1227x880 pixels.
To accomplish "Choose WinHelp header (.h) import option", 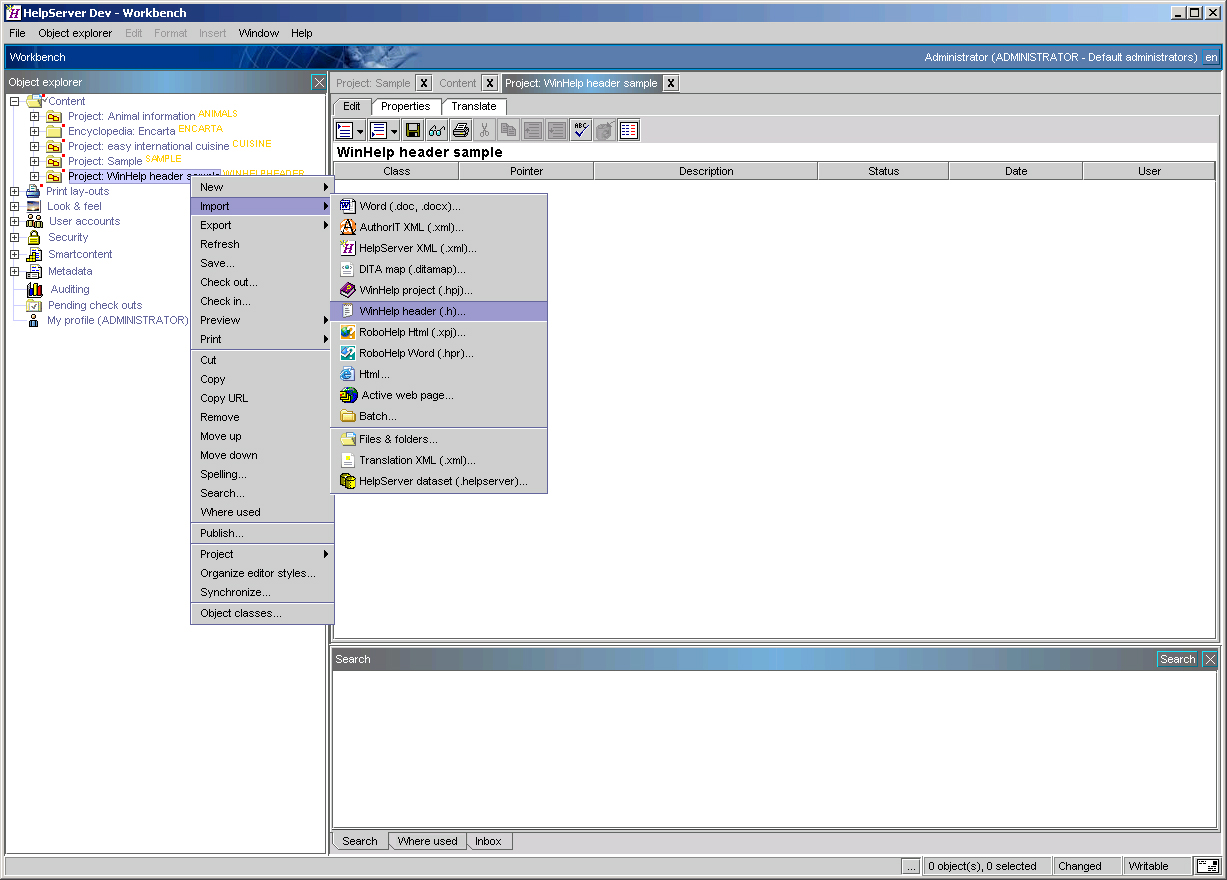I will pyautogui.click(x=414, y=311).
